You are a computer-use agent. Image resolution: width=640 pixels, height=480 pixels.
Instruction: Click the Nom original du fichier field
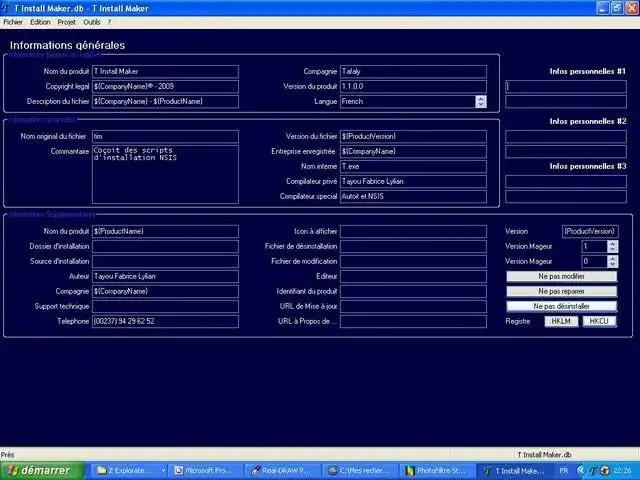click(x=165, y=136)
